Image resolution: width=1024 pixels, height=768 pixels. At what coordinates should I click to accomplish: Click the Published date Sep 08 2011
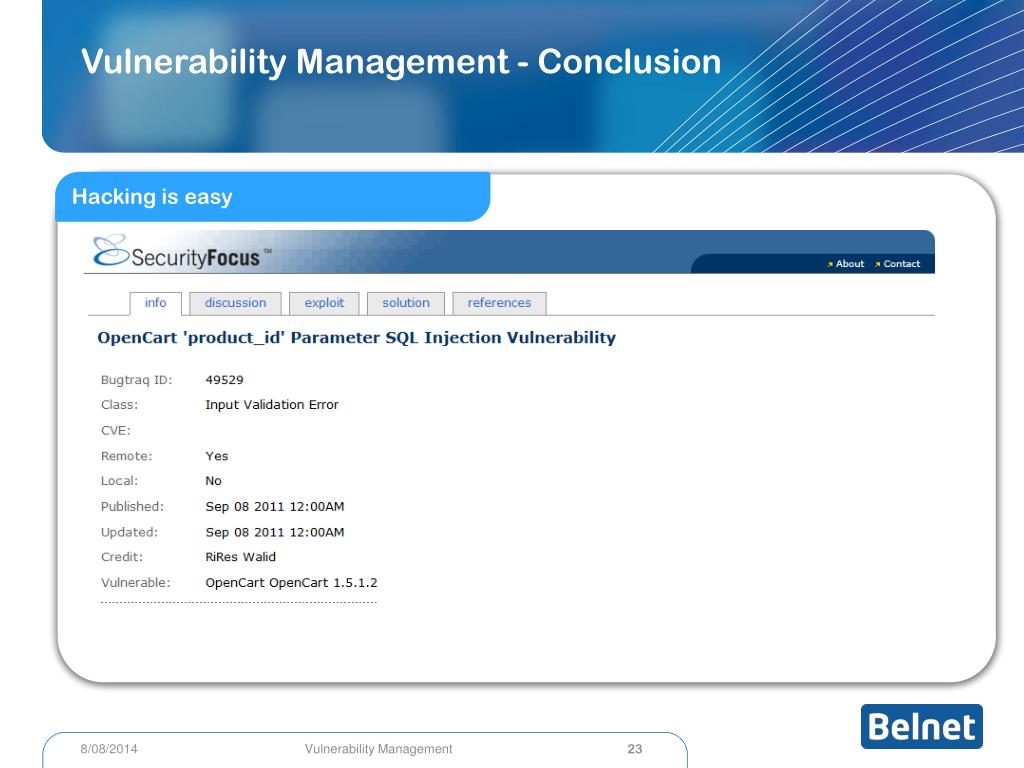(x=274, y=507)
